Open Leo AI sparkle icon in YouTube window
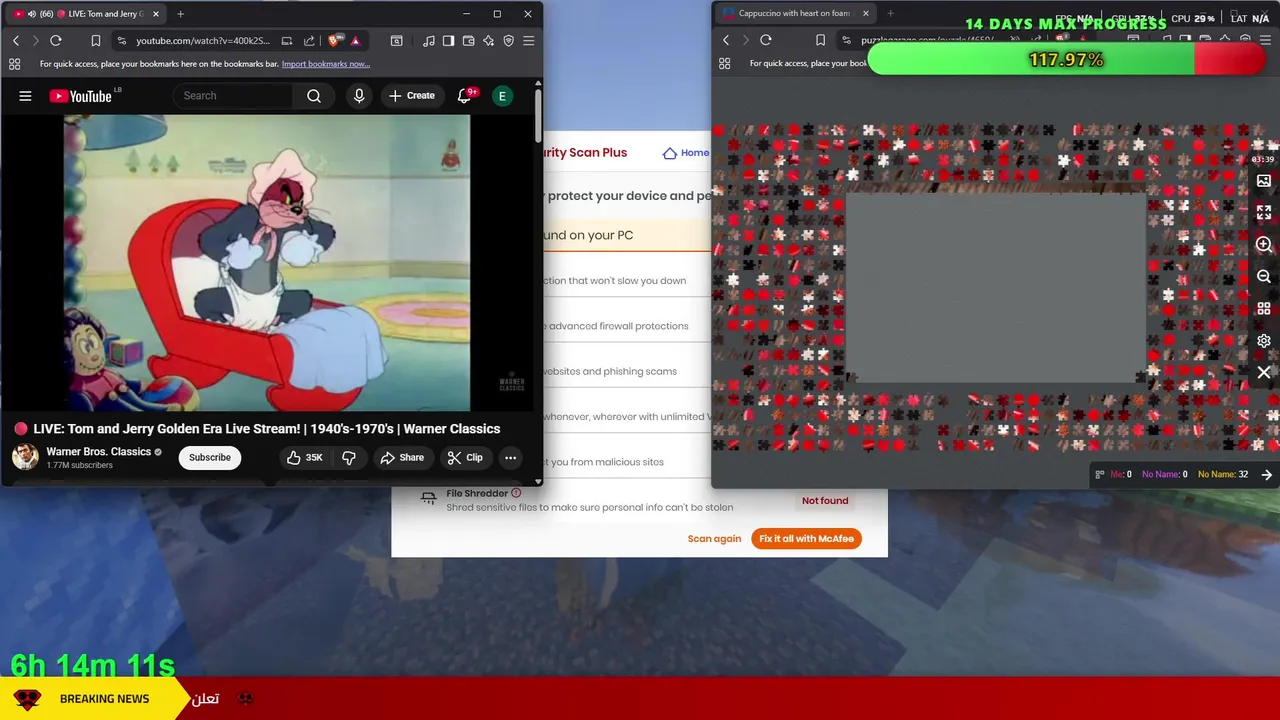This screenshot has height=720, width=1280. [x=488, y=41]
